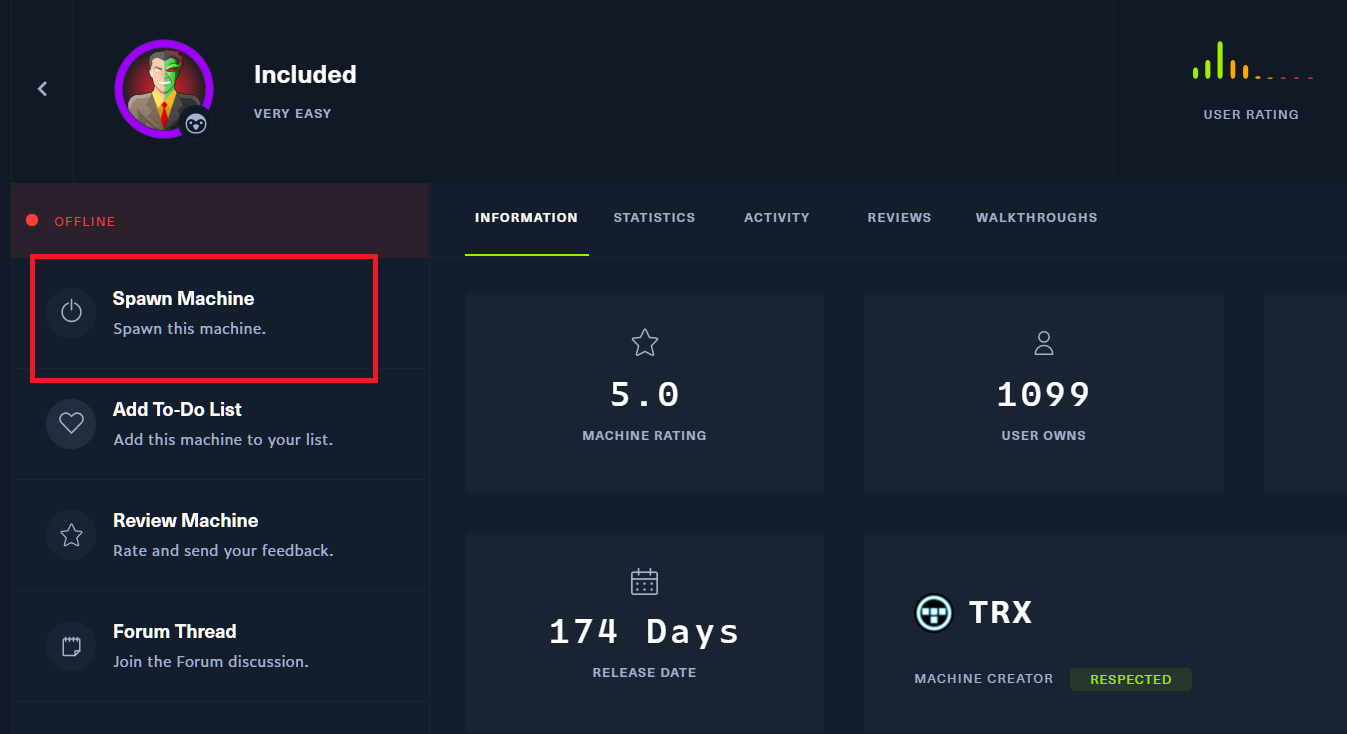Screen dimensions: 1347x734
Task: Click the star icon above machine rating
Action: [644, 343]
